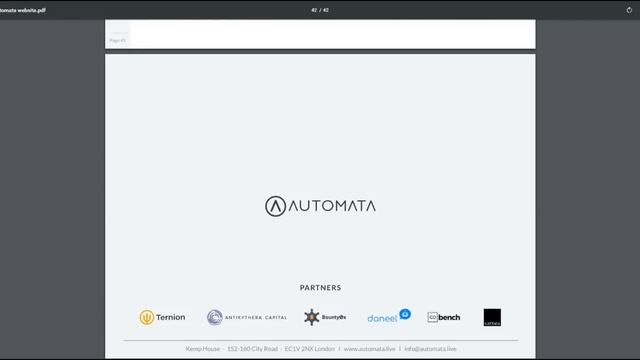Open the www.automata.live website link

coord(369,349)
